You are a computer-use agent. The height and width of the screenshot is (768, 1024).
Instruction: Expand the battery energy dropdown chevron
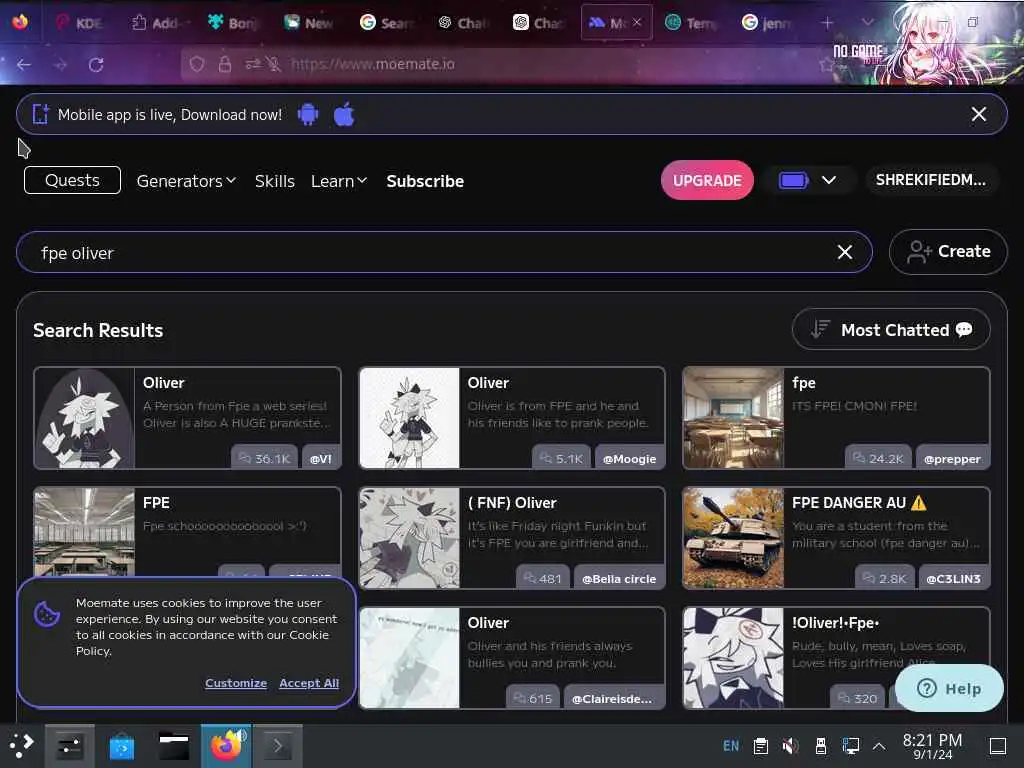coord(829,180)
